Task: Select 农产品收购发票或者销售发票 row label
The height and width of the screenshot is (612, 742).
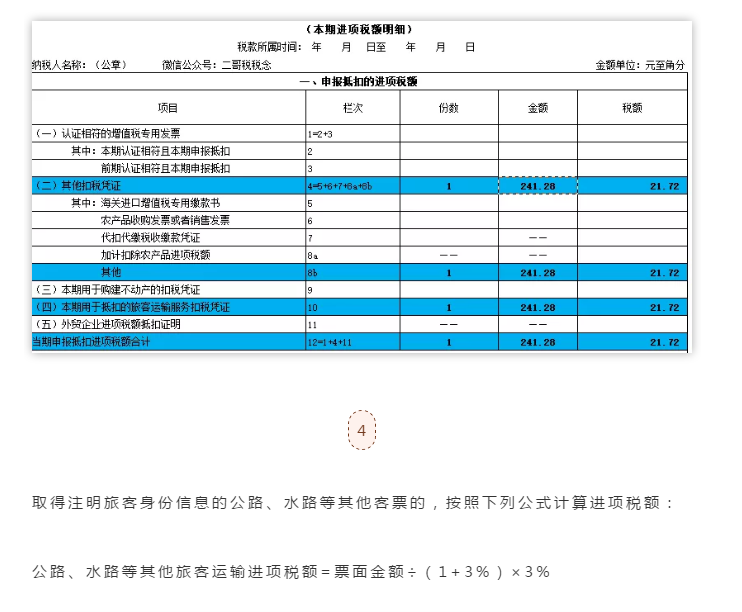Action: [165, 220]
